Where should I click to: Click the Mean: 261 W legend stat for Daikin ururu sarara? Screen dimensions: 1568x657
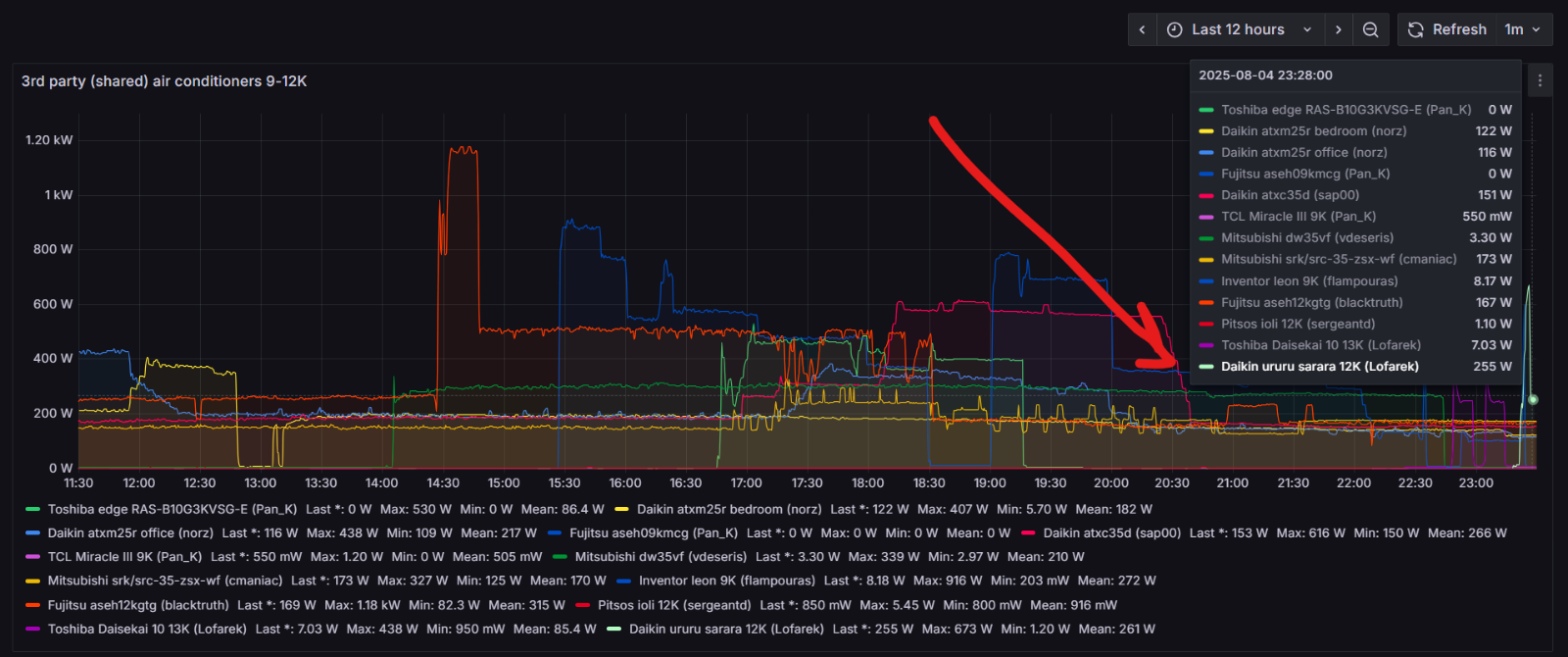(1117, 629)
